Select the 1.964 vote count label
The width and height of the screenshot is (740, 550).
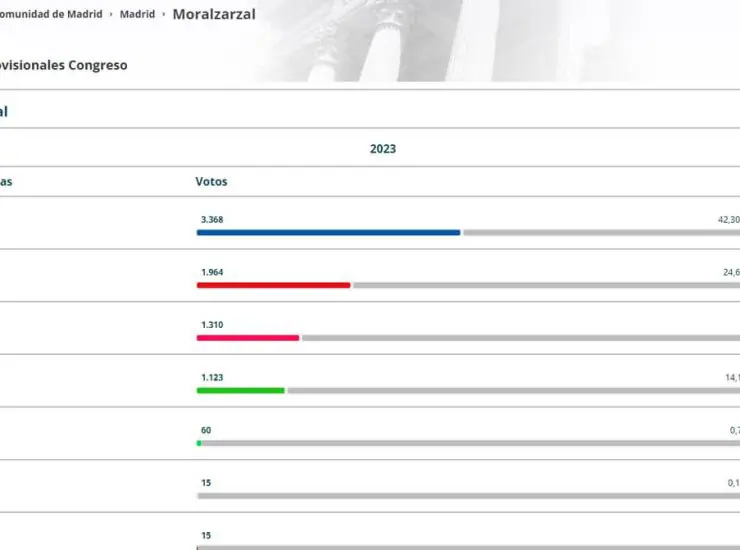[x=212, y=272]
